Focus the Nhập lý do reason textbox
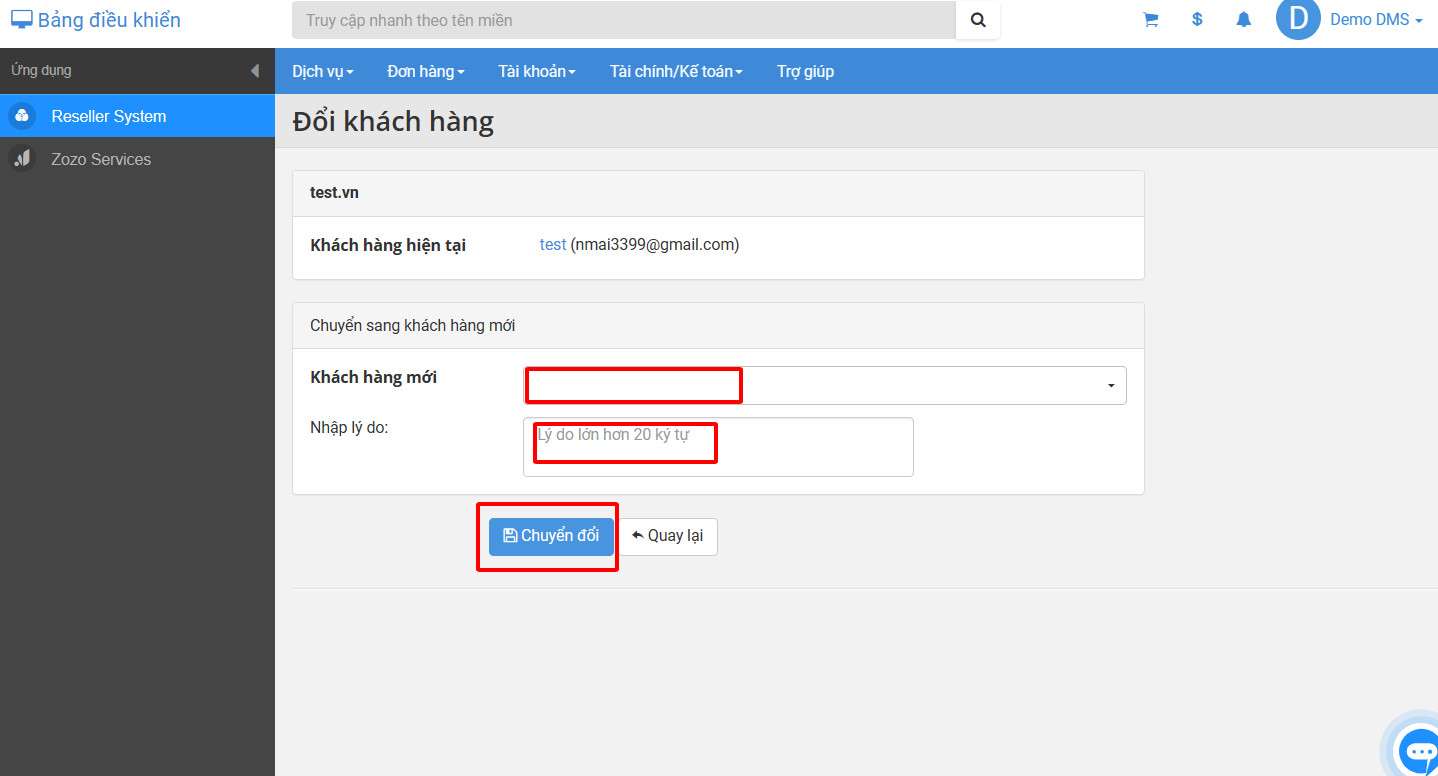1438x776 pixels. 718,447
